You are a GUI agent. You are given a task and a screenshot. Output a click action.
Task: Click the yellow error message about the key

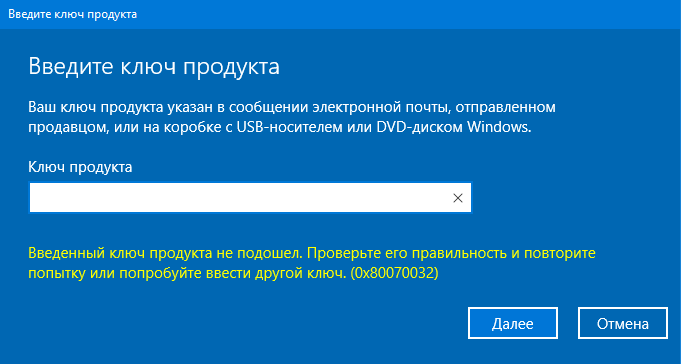[311, 263]
